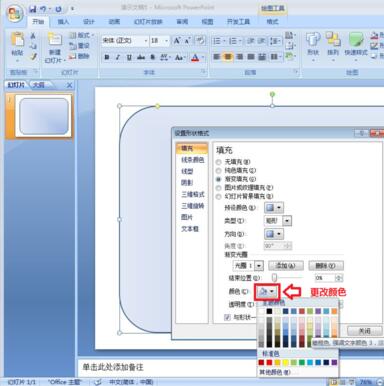Switch to the 格式 (Format) drawing tools tab
The image size is (384, 386).
click(x=272, y=22)
